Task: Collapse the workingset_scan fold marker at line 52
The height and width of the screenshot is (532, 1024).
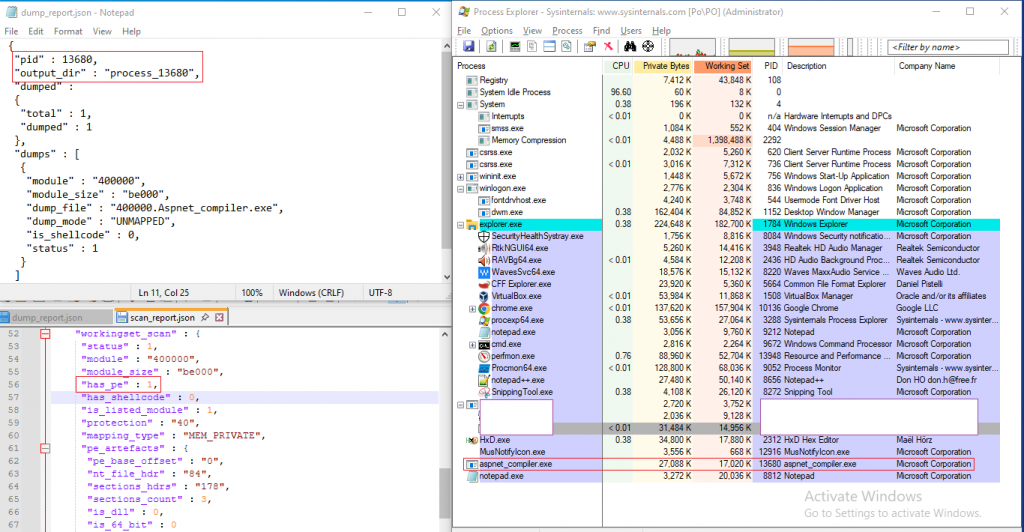Action: point(45,333)
